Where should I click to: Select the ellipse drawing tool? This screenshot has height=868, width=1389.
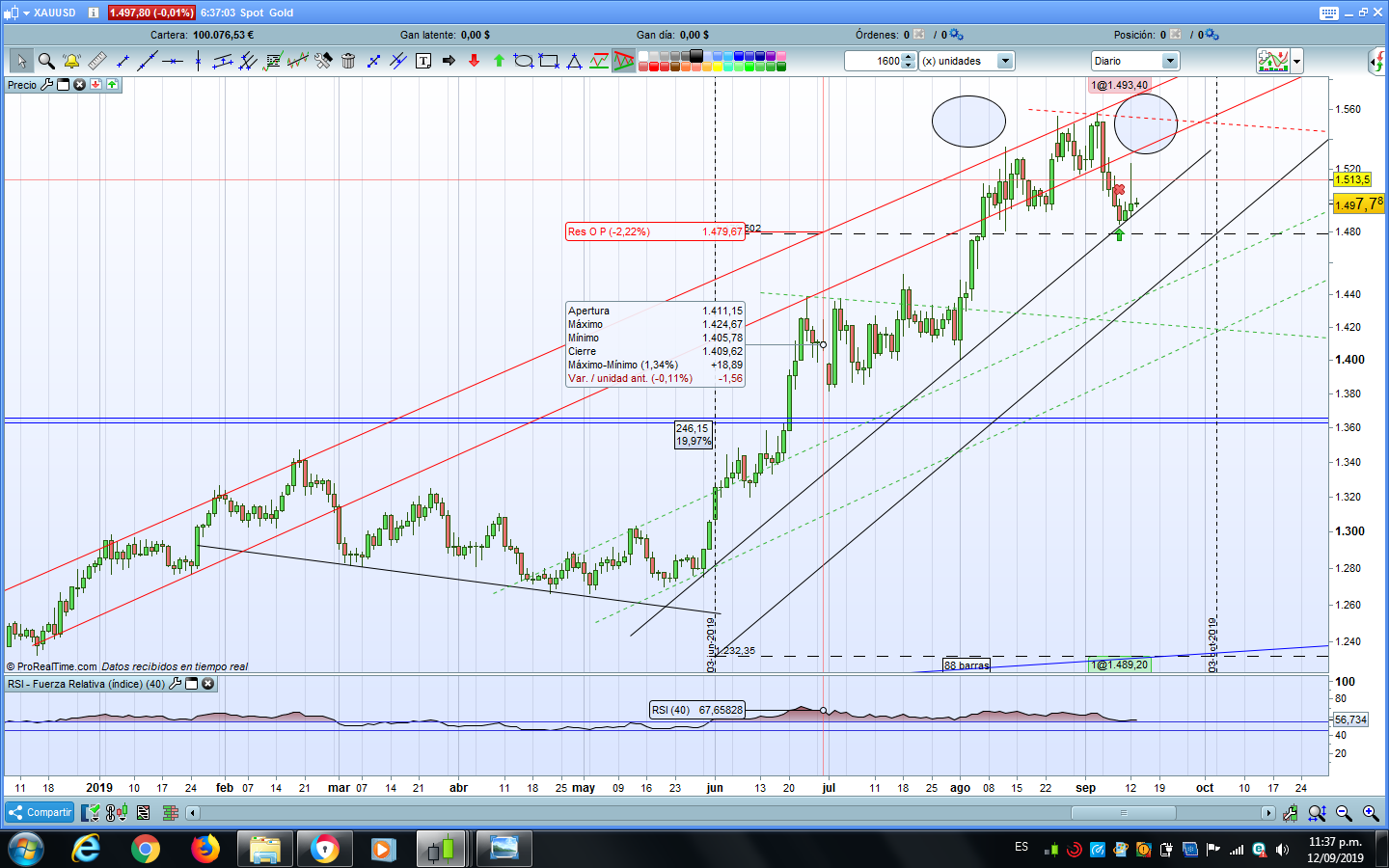coord(524,61)
